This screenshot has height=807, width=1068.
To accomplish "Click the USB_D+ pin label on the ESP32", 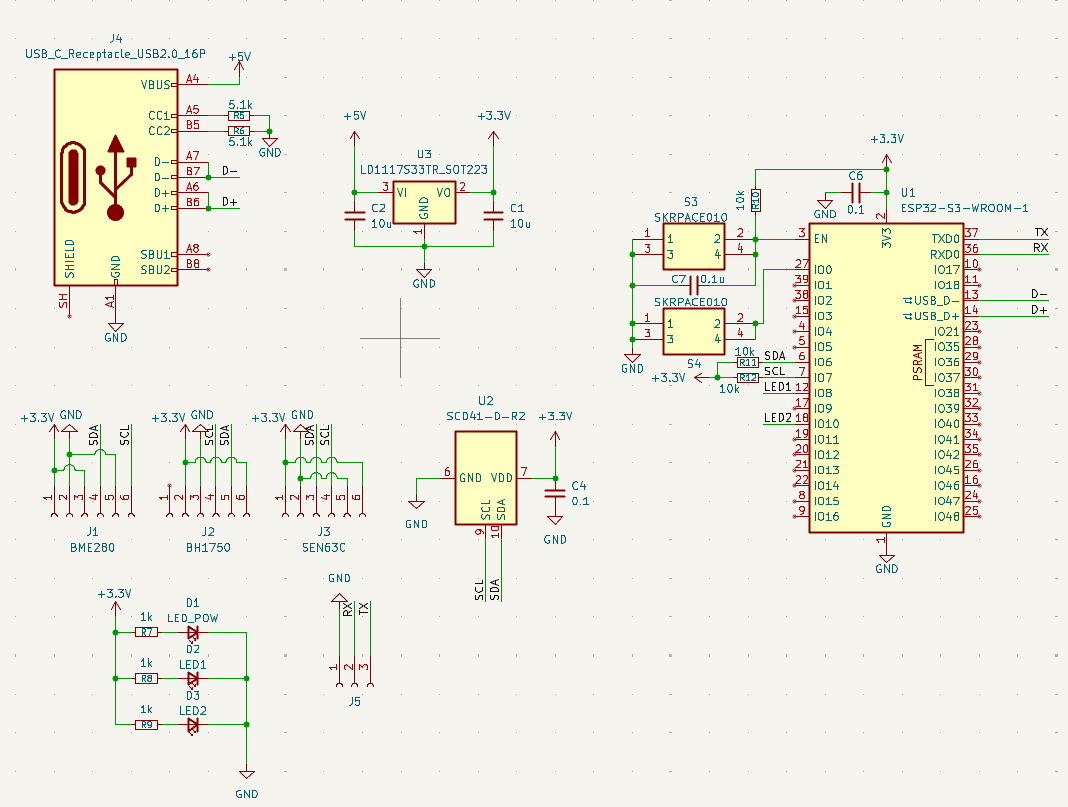I will pyautogui.click(x=937, y=316).
